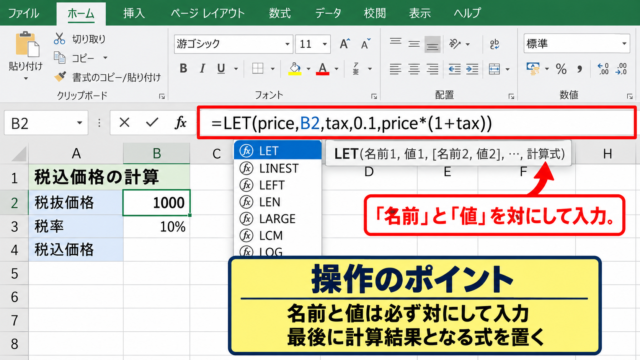Open the フォント group dialog launcher
Image resolution: width=640 pixels, height=360 pixels.
374,96
